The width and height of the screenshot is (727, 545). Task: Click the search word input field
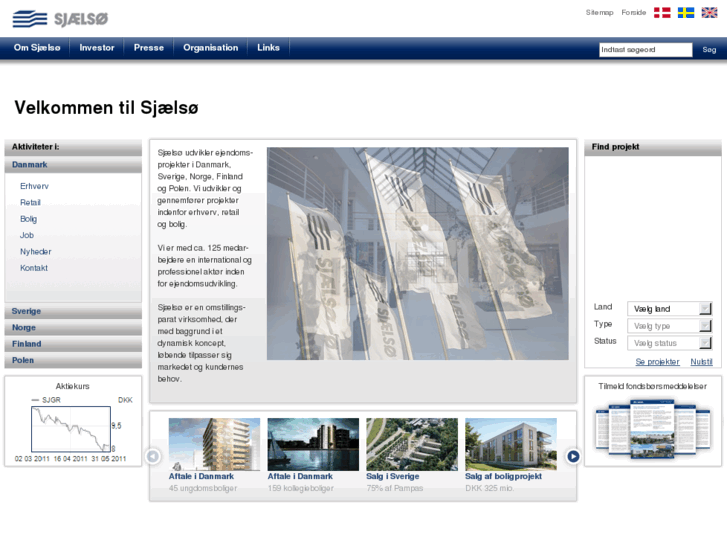coord(645,50)
